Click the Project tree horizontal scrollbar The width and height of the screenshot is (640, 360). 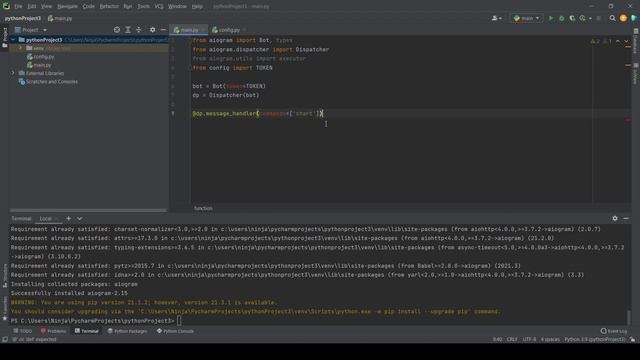88,210
